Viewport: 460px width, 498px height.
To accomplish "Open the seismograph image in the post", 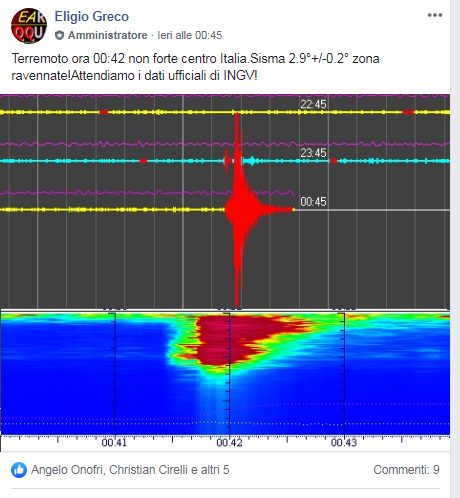I will tap(225, 273).
